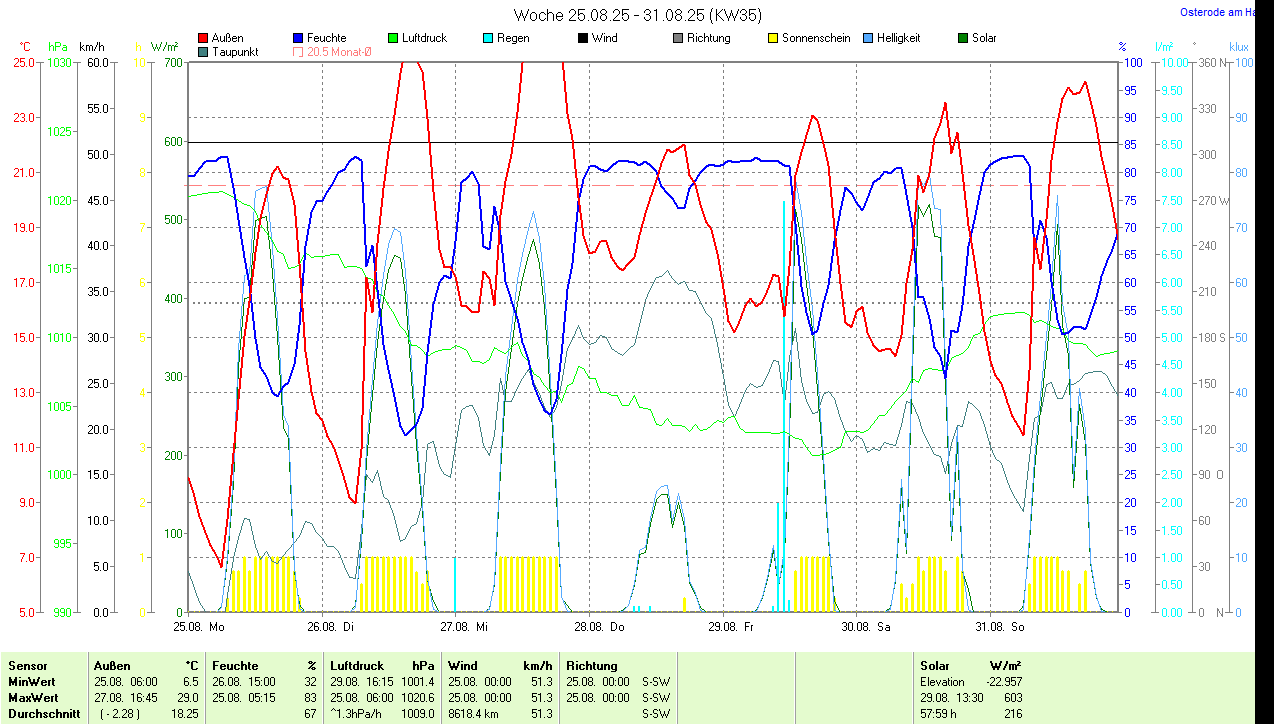Screen dimensions: 1274x724
Task: Click the blue Feuchte legend swatch
Action: click(x=299, y=38)
